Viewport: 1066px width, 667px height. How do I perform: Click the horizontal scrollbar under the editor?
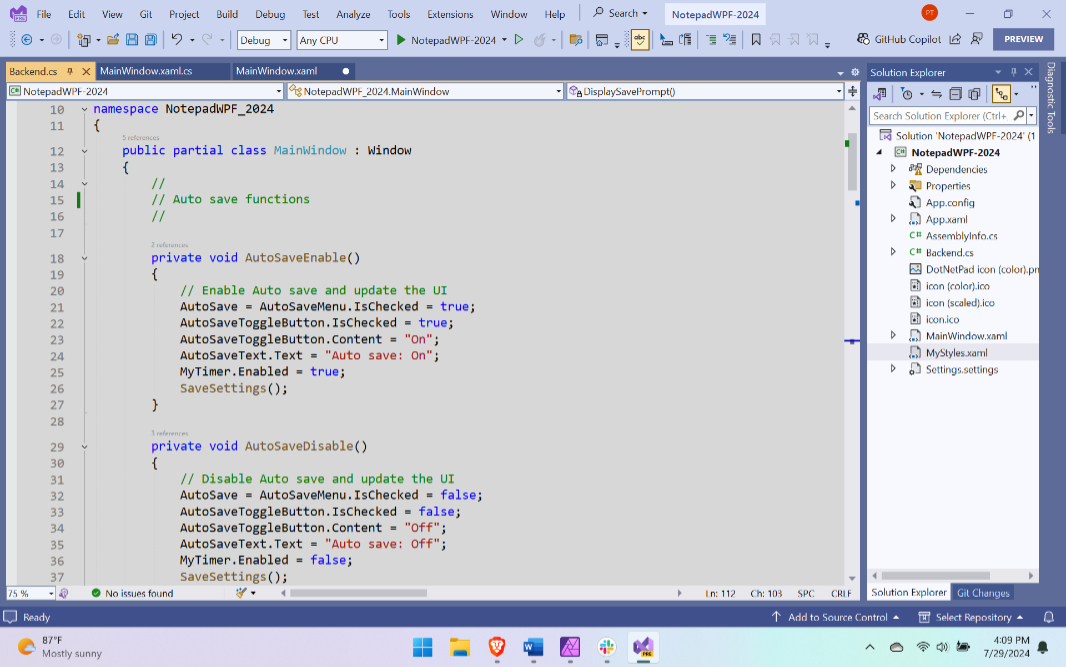358,593
